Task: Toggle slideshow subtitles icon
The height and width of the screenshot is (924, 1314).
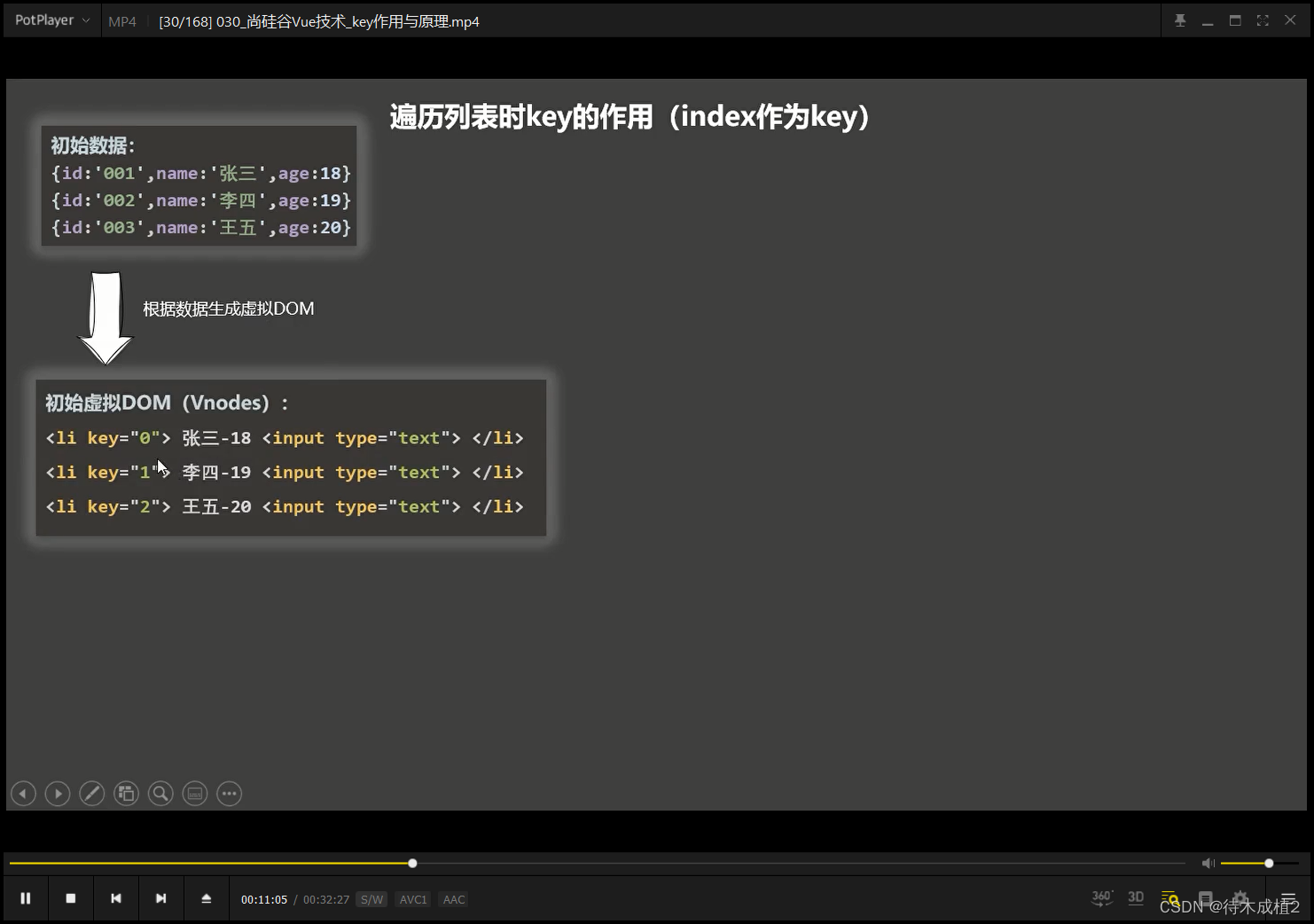Action: coord(195,794)
